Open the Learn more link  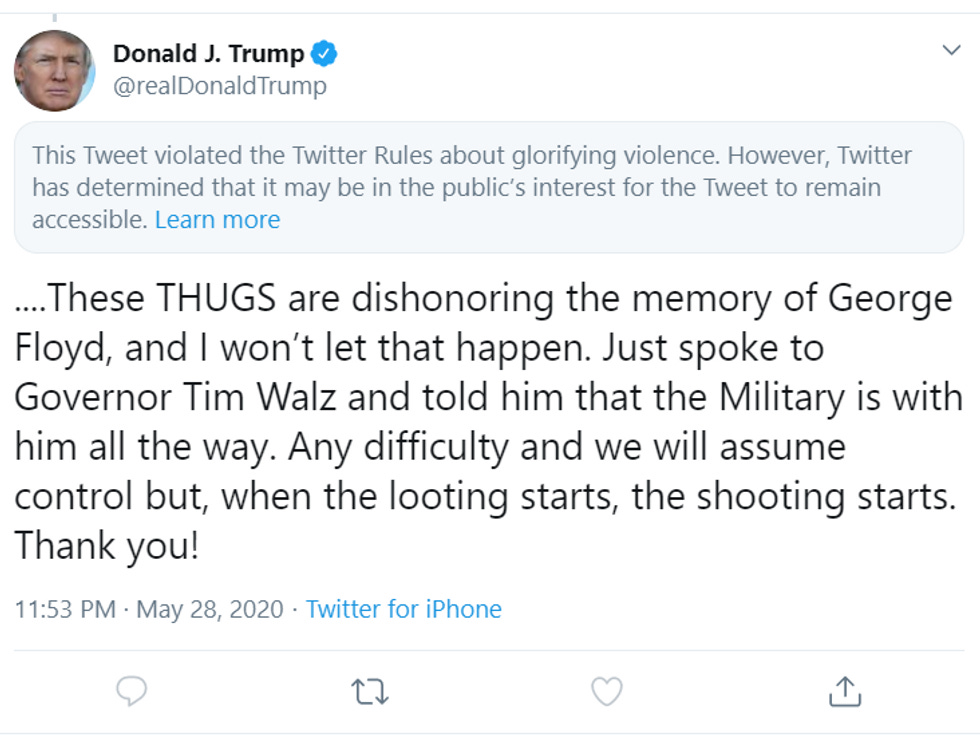(x=217, y=219)
